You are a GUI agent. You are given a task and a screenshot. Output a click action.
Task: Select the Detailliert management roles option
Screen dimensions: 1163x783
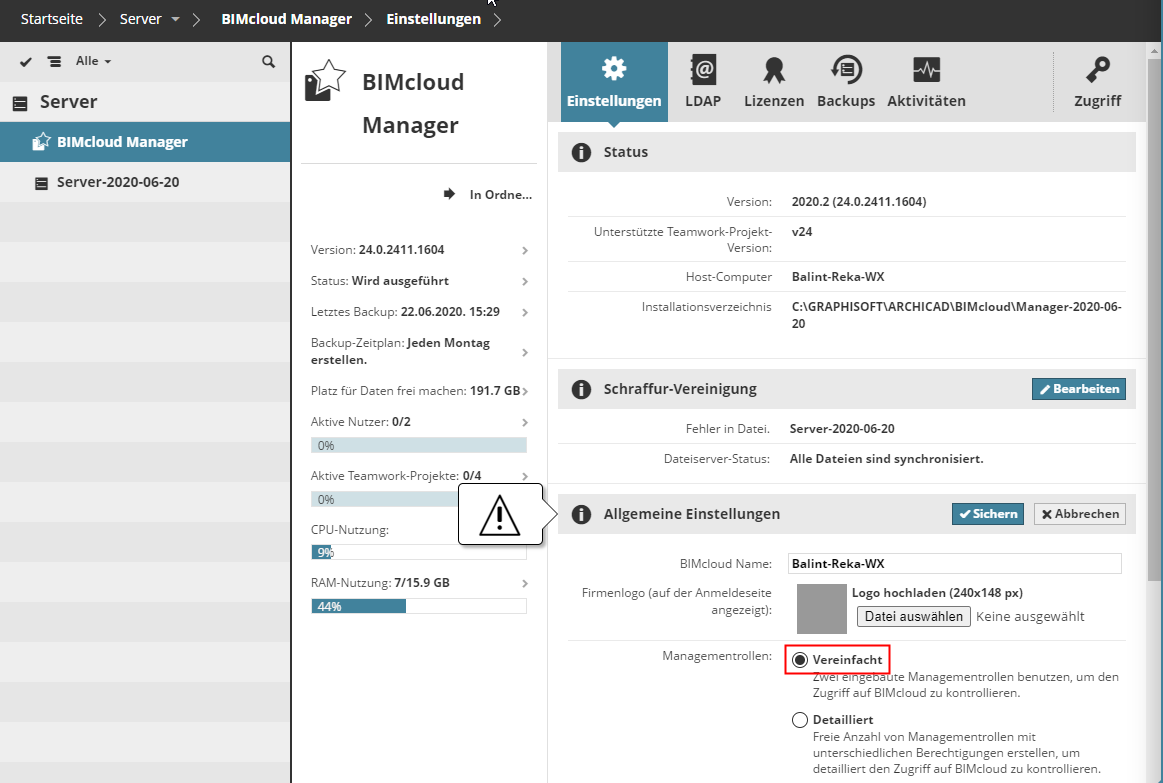pyautogui.click(x=800, y=720)
